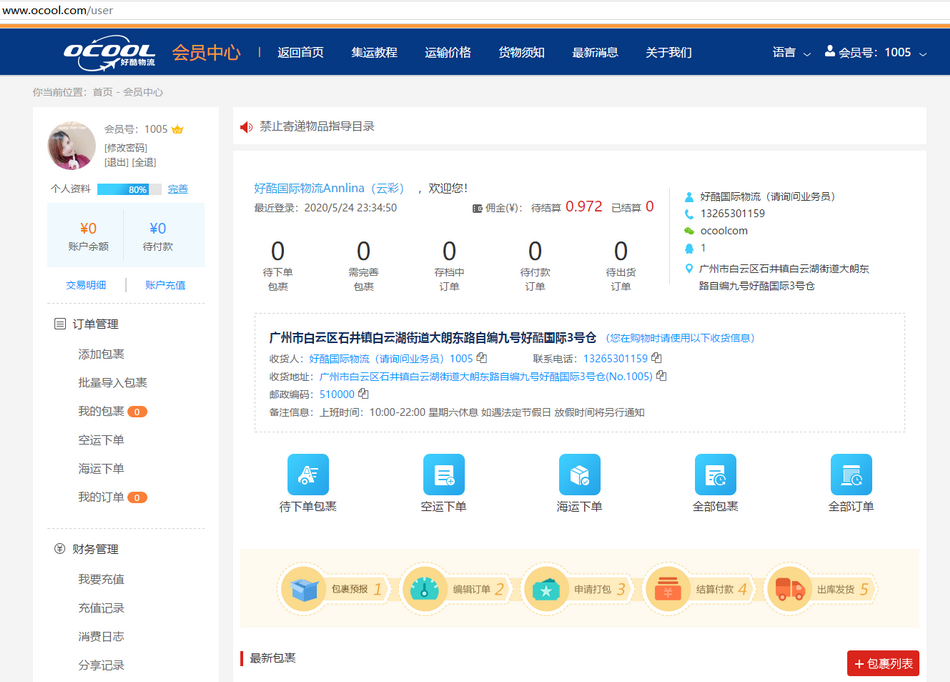This screenshot has width=950, height=682.
Task: Click the 80% profile completion bar
Action: [129, 189]
